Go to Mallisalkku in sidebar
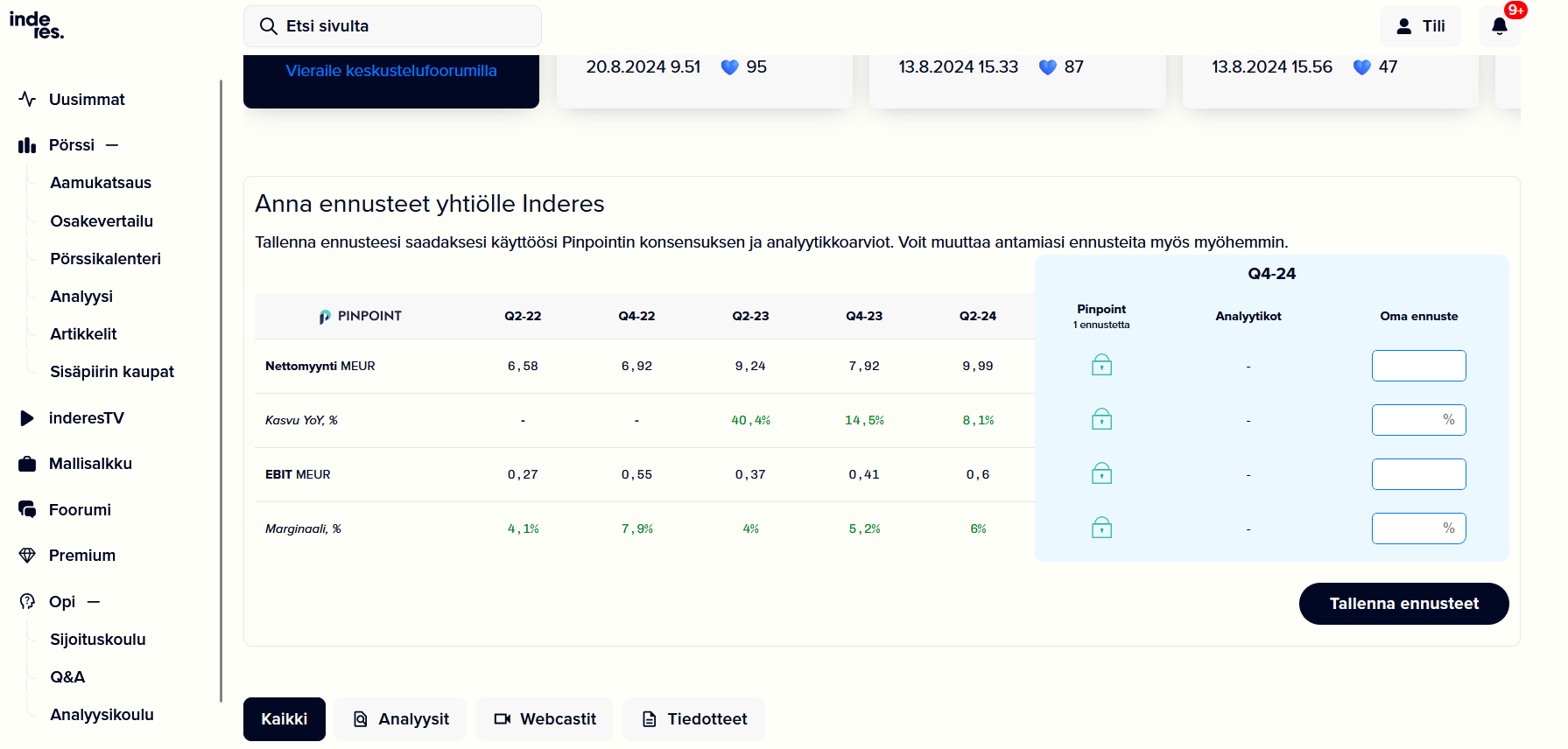Screen dimensions: 1568x749 90,464
